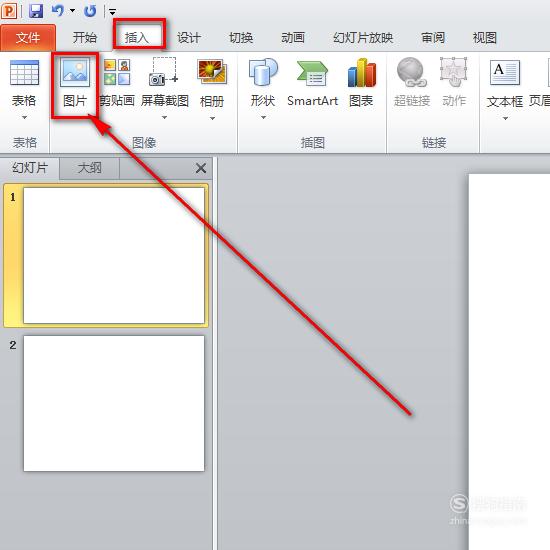This screenshot has width=550, height=550.
Task: Click on the main slide editing canvas
Action: (509, 361)
